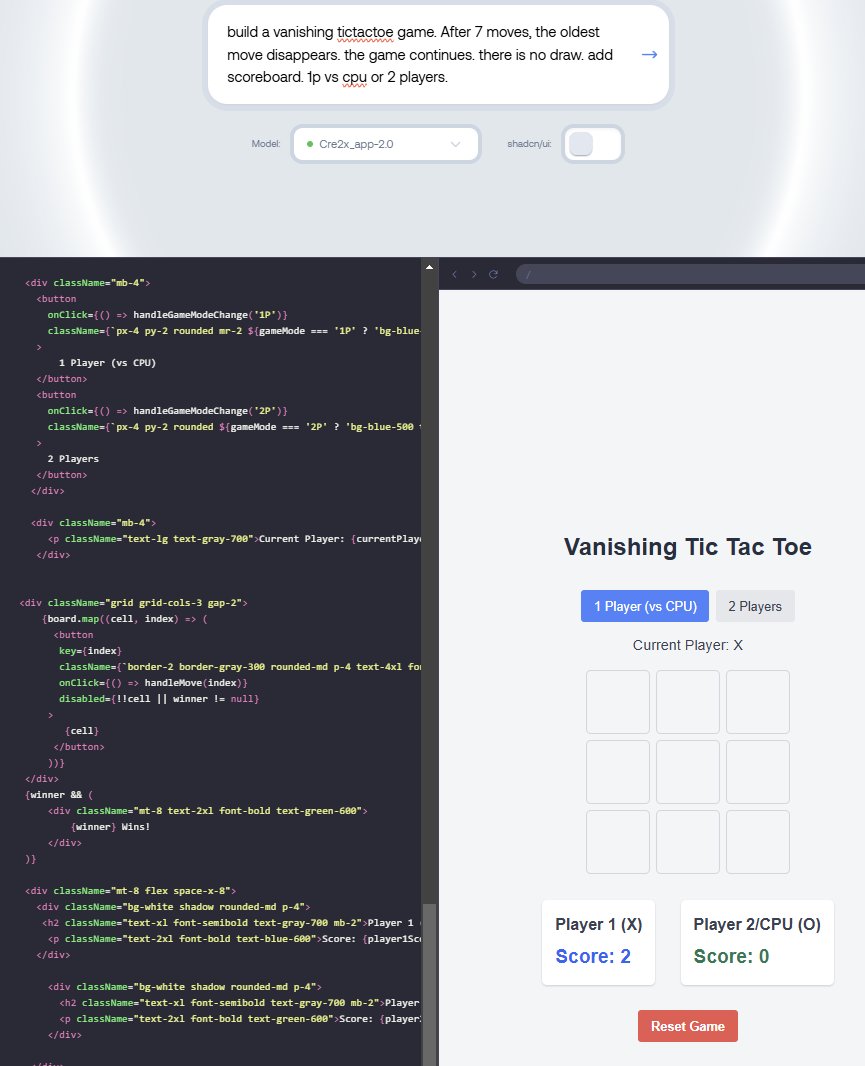
Task: Click the preview URL address bar
Action: tap(690, 274)
